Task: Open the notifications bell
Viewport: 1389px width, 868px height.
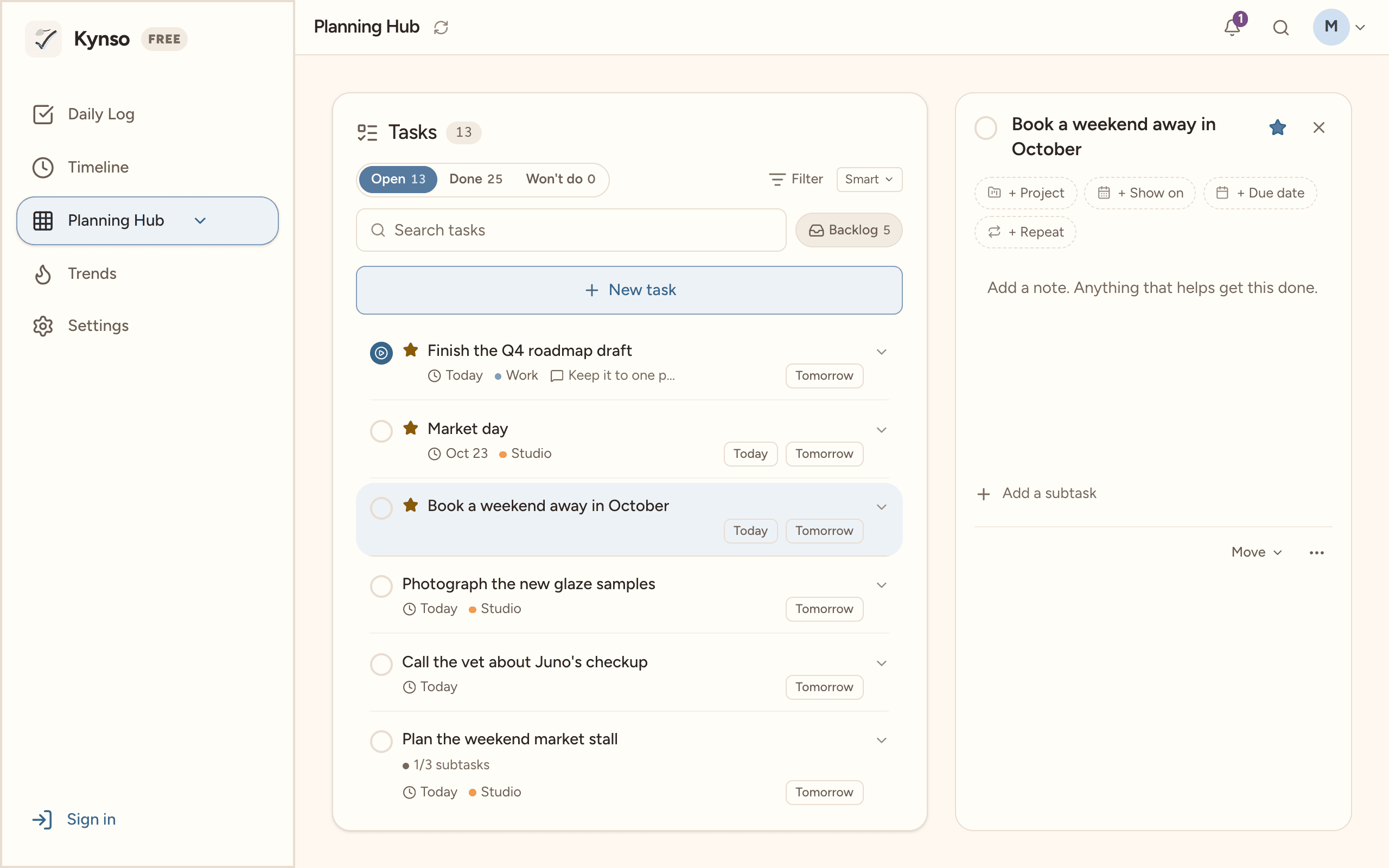Action: (1232, 27)
